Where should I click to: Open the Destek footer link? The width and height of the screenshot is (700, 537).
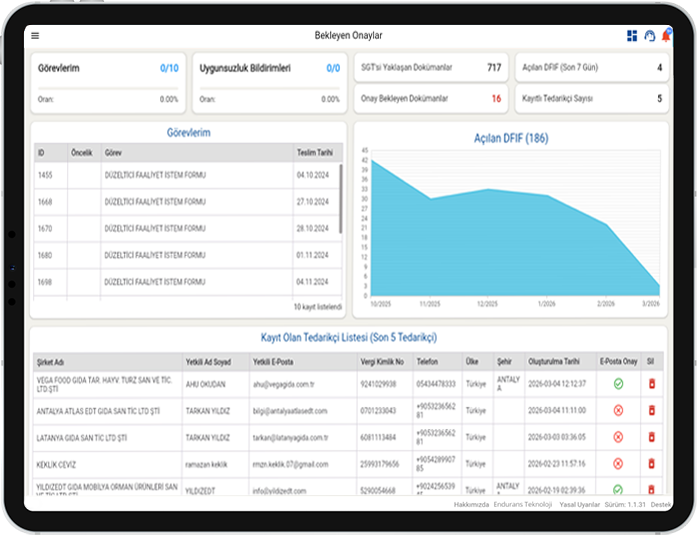(x=661, y=505)
